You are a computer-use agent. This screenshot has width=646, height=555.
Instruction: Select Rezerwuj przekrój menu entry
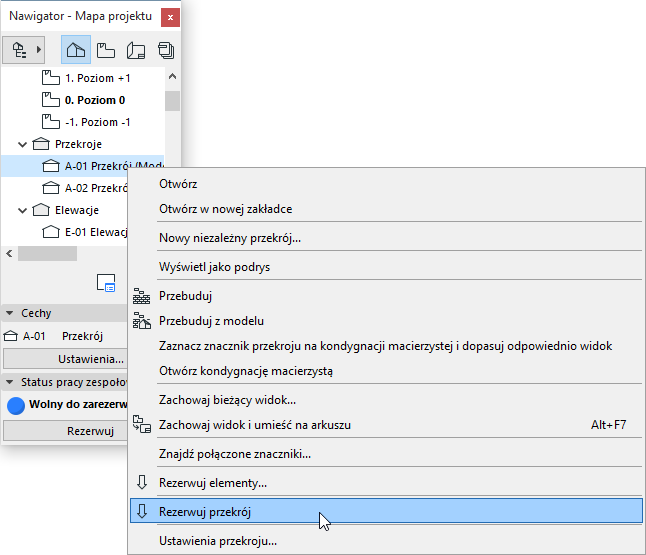point(386,511)
